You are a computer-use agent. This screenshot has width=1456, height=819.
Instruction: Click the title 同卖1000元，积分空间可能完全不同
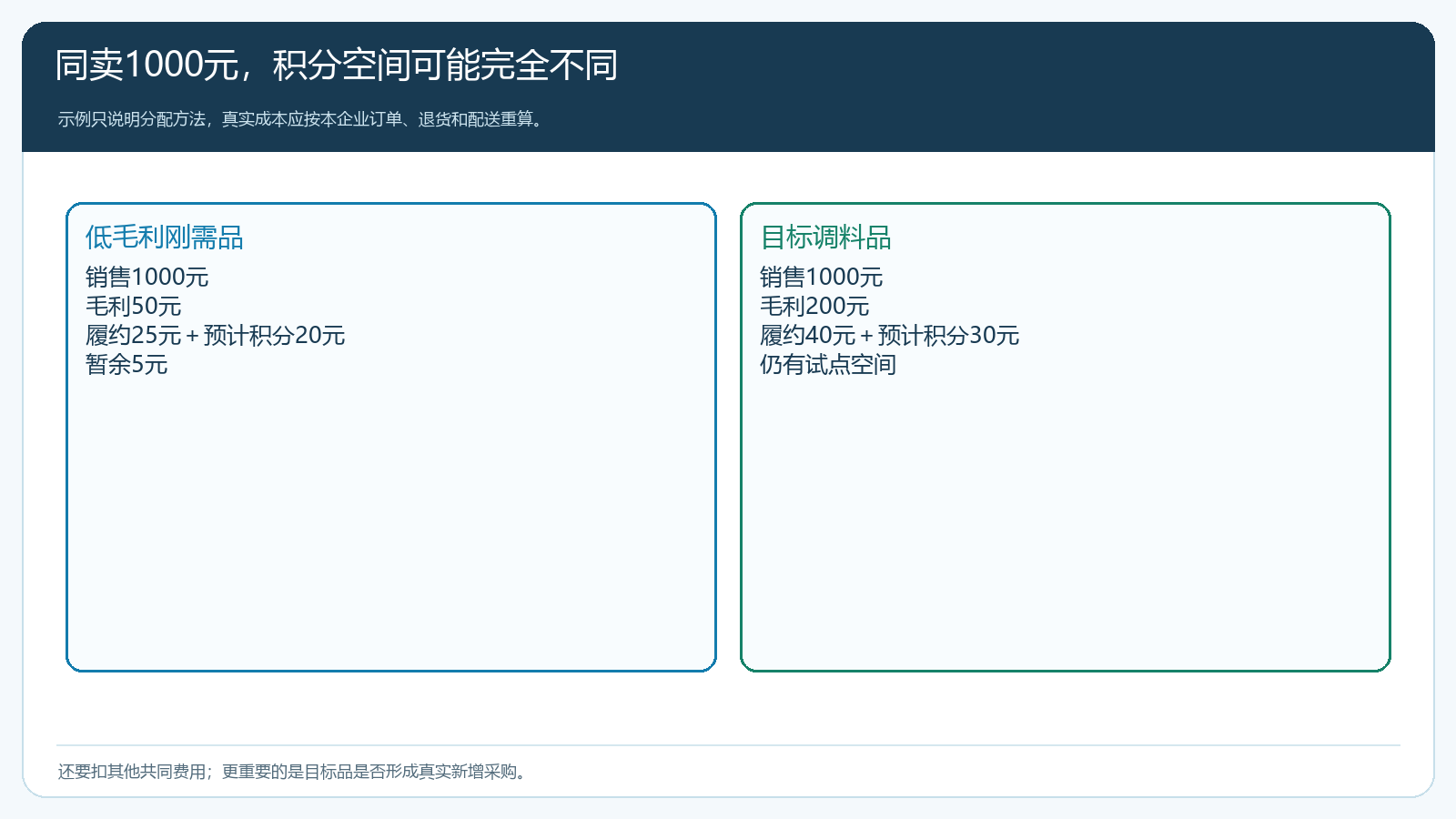tap(337, 66)
